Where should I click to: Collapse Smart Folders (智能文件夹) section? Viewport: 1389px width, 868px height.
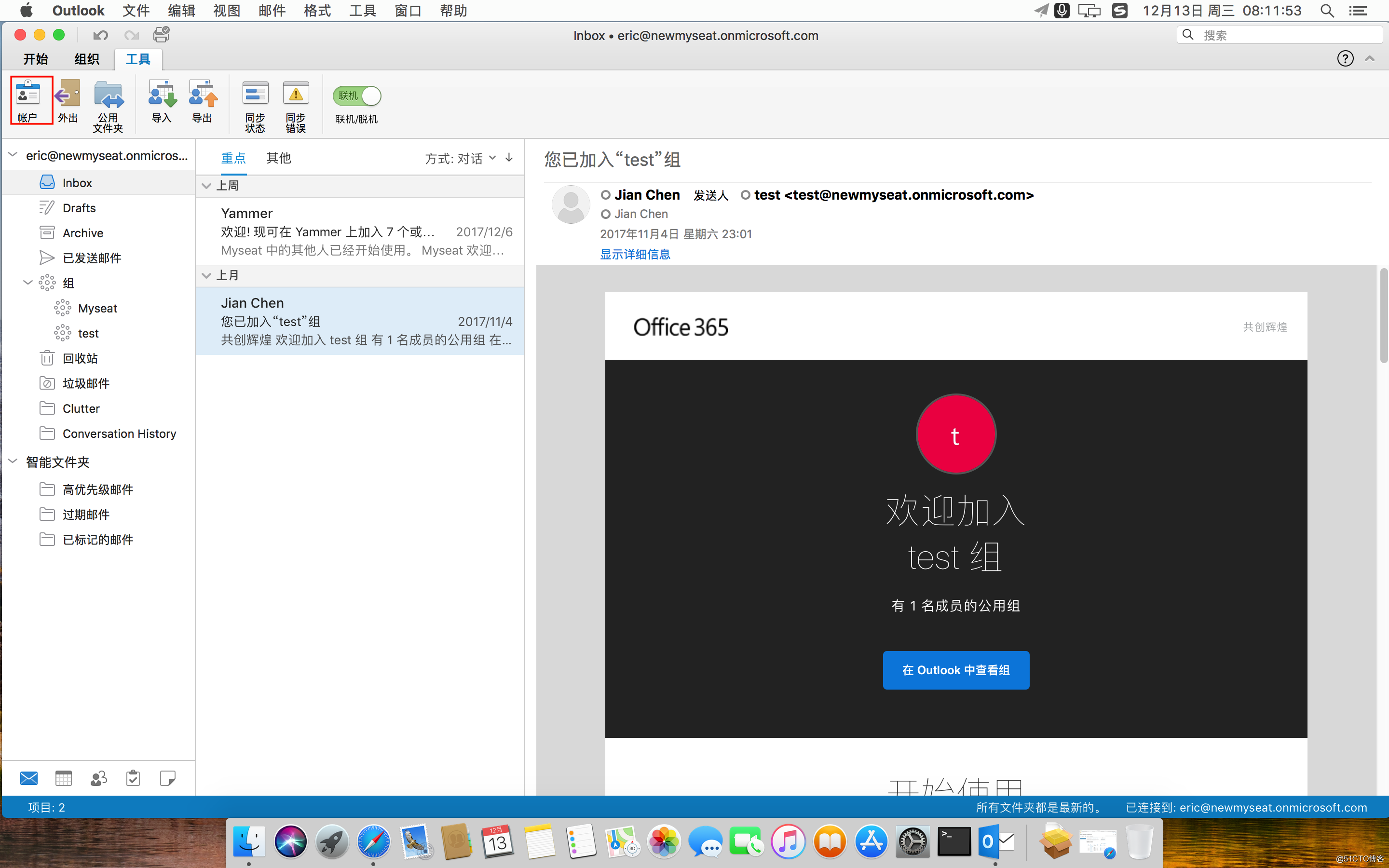click(13, 461)
